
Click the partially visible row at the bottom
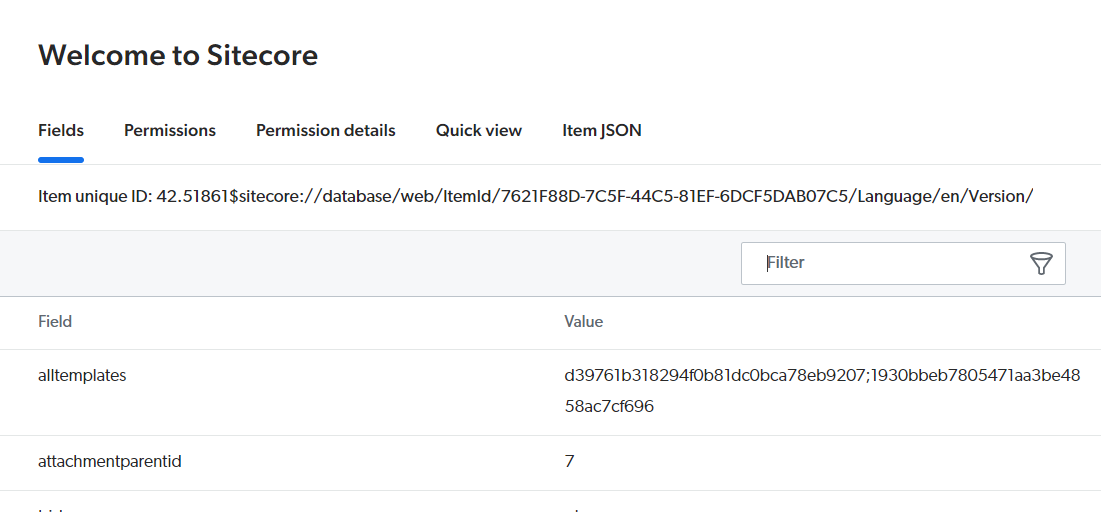coord(550,504)
